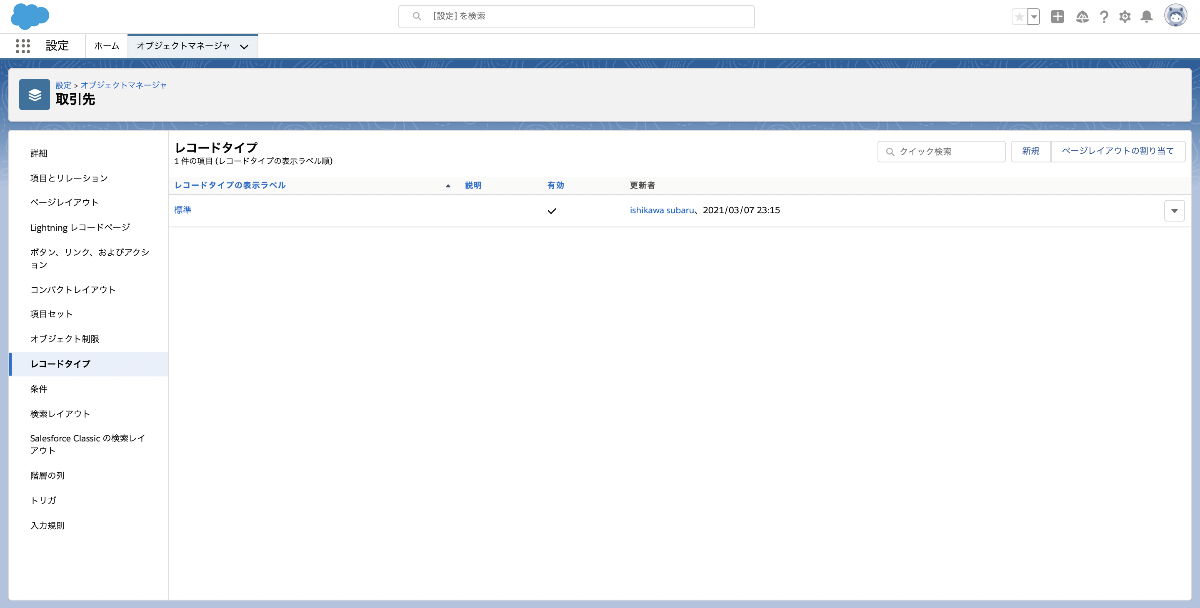Click the Salesforce cloud logo

pos(31,16)
